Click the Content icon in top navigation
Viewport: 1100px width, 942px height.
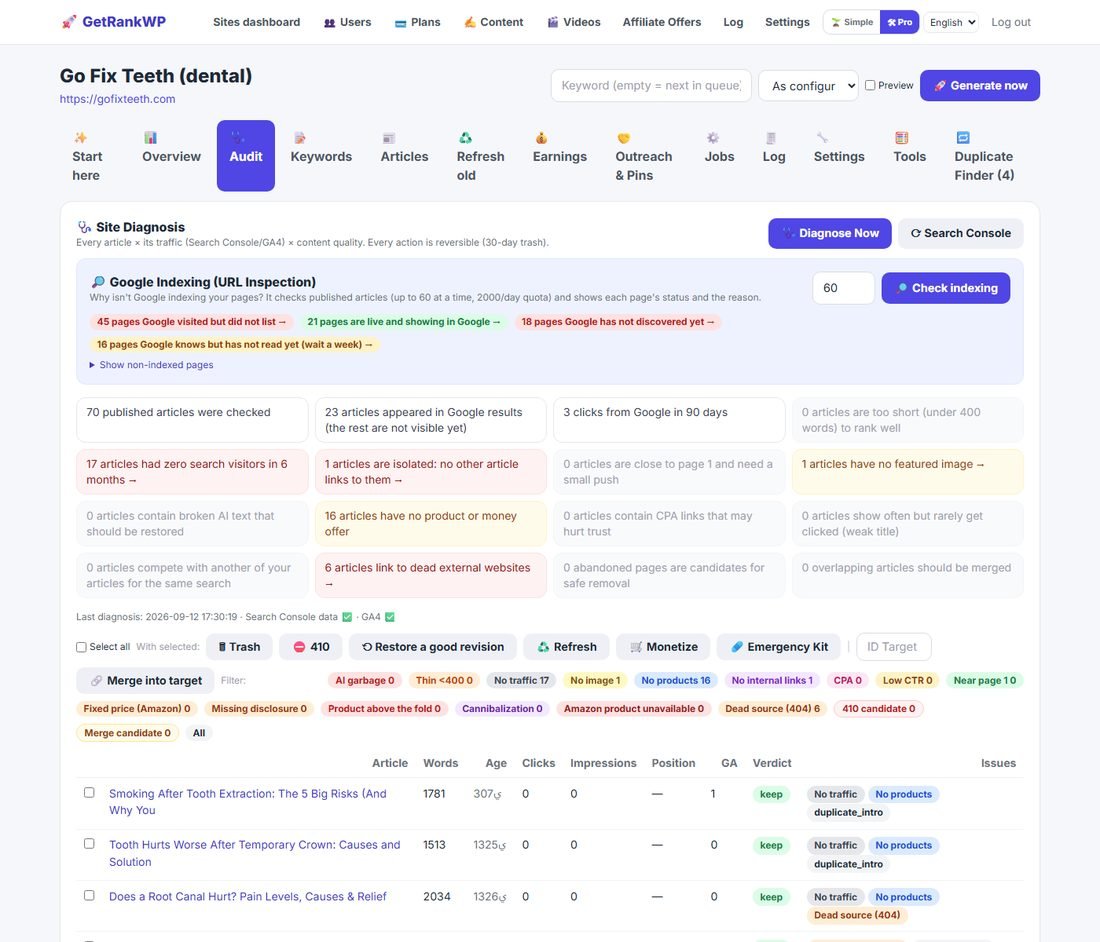coord(470,22)
